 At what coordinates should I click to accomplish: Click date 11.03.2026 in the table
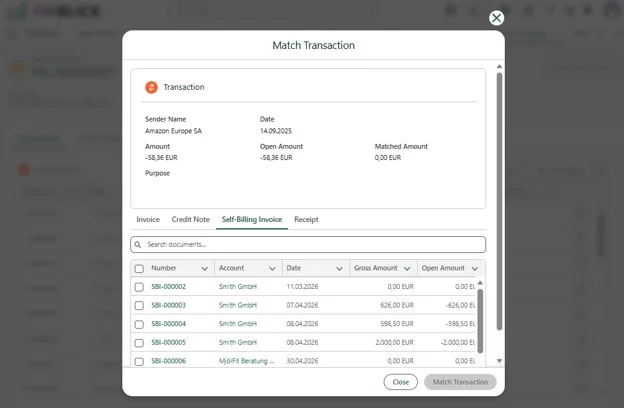[x=302, y=287]
